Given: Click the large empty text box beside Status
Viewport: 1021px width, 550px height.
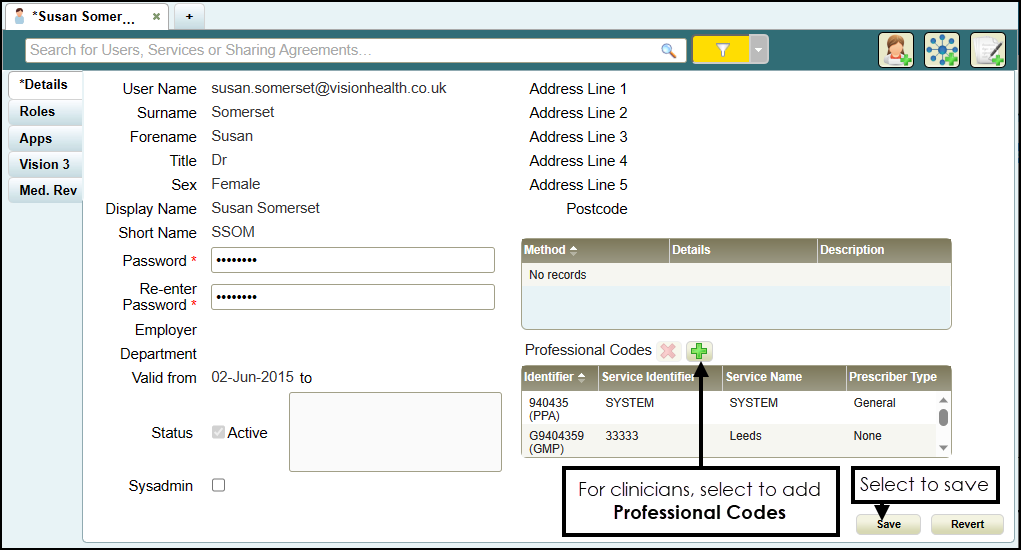Looking at the screenshot, I should point(395,432).
